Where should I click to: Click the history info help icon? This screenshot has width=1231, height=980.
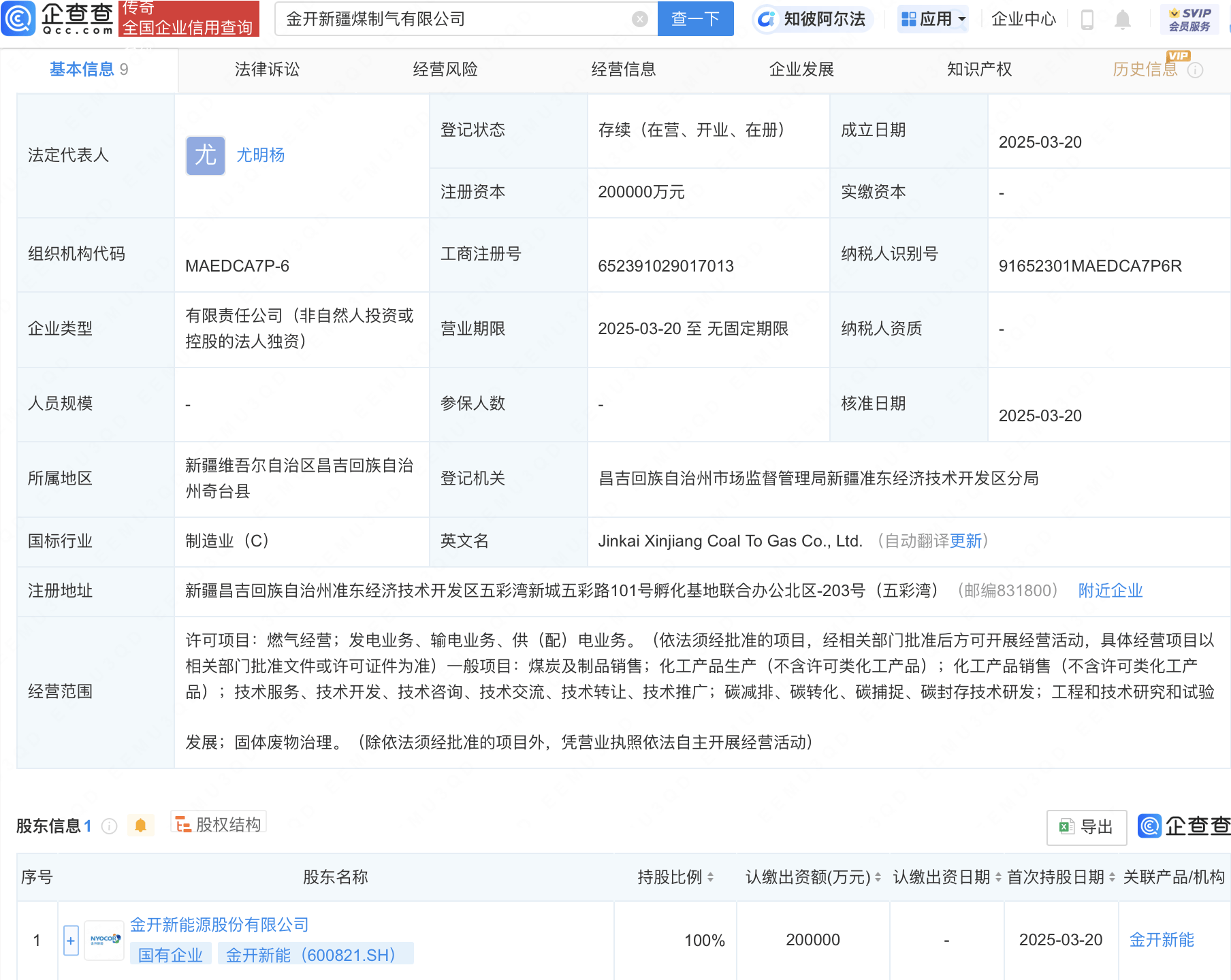click(1196, 70)
